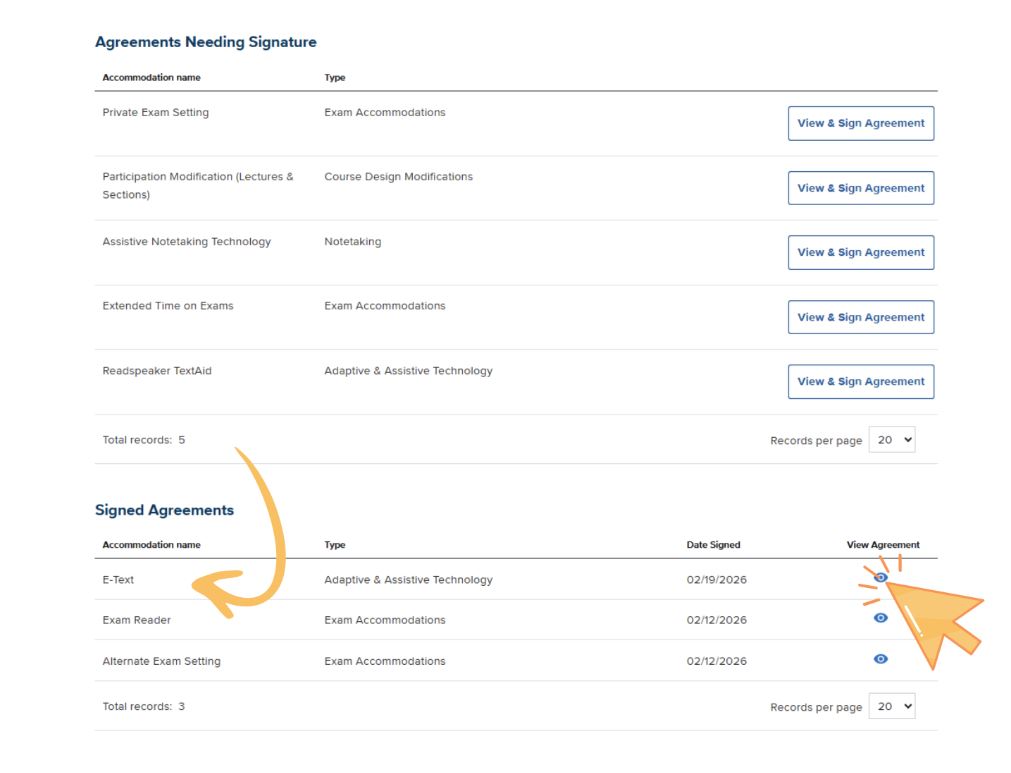
Task: Sign the Extended Time on Exams agreement
Action: click(x=860, y=317)
